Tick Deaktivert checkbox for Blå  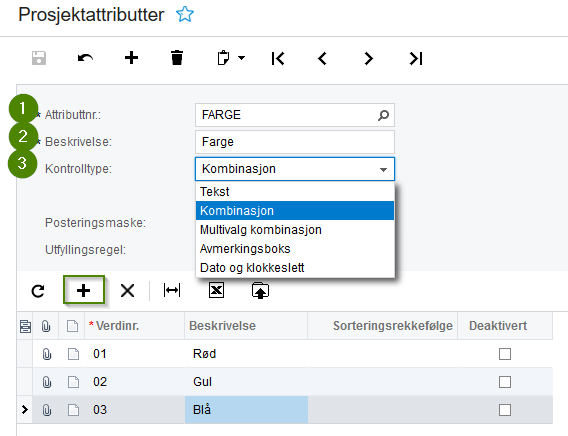pyautogui.click(x=505, y=410)
